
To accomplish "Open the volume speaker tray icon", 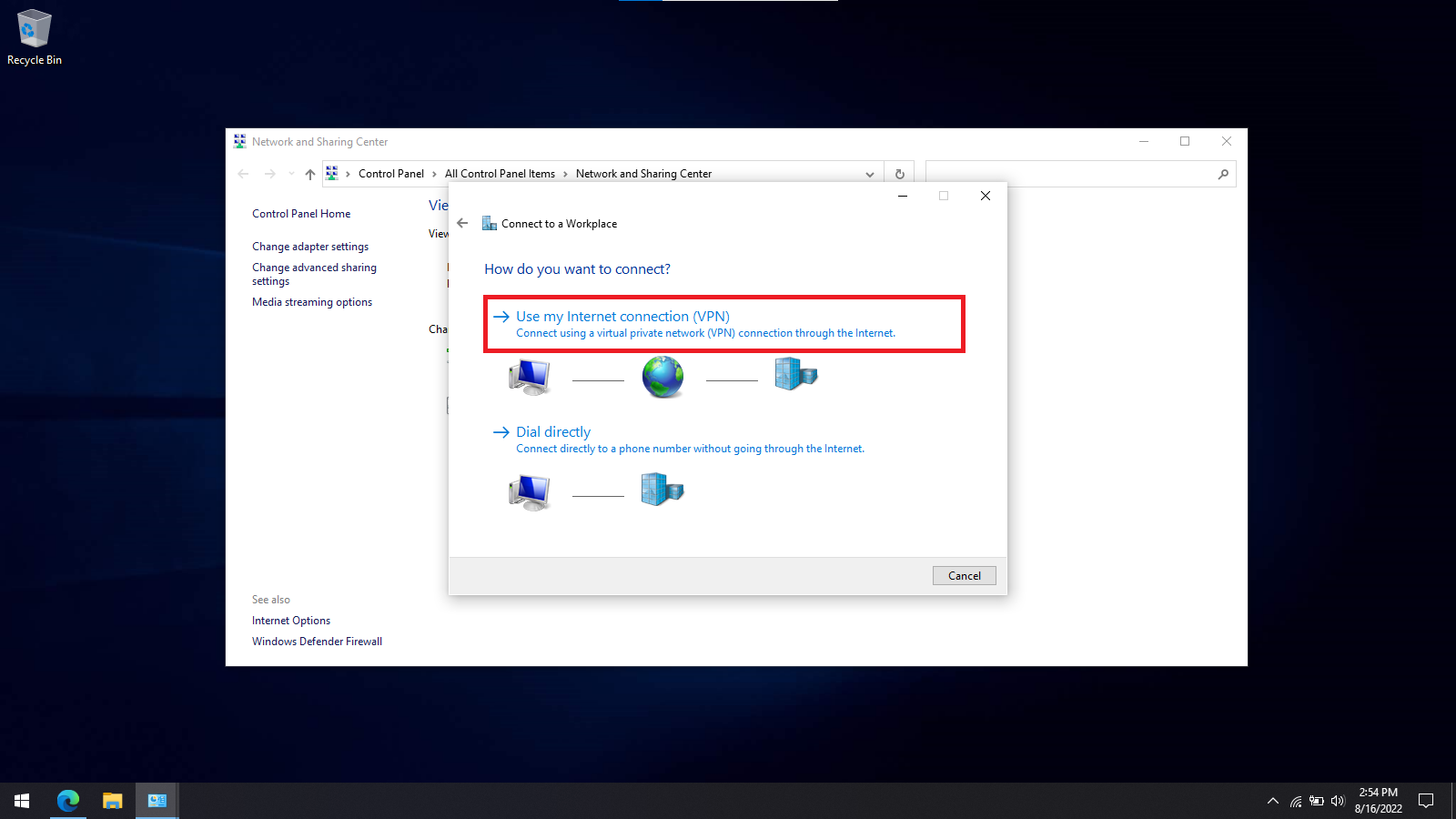I will click(1337, 801).
